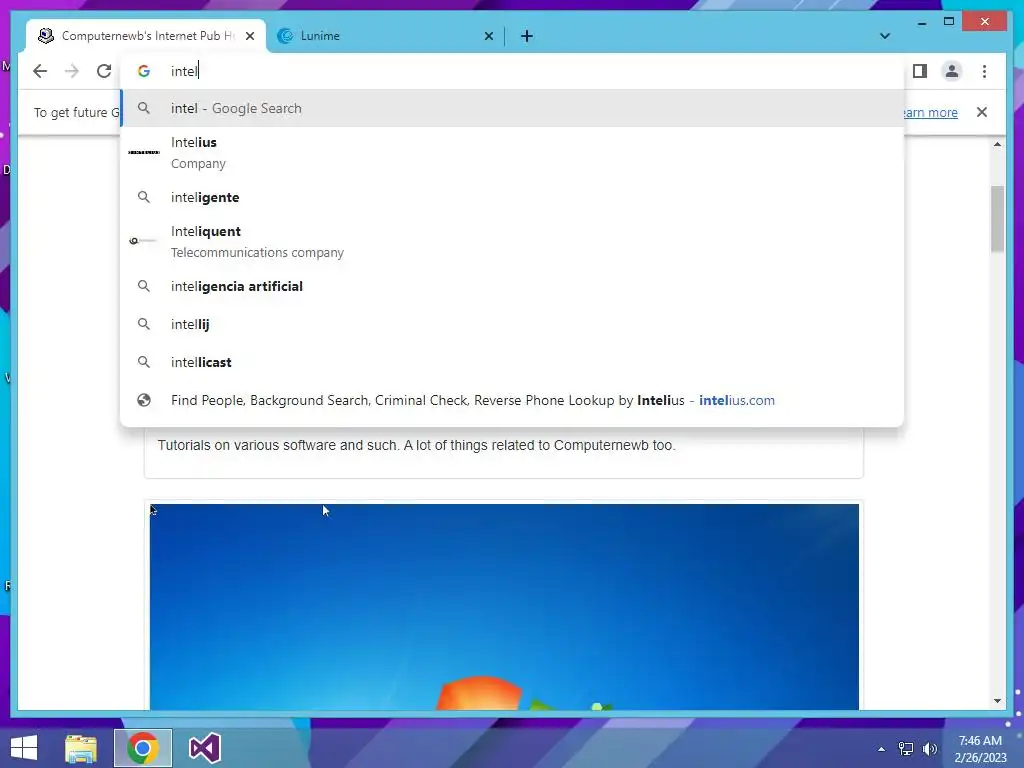Show hidden system tray icons
This screenshot has width=1024, height=768.
pyautogui.click(x=882, y=749)
